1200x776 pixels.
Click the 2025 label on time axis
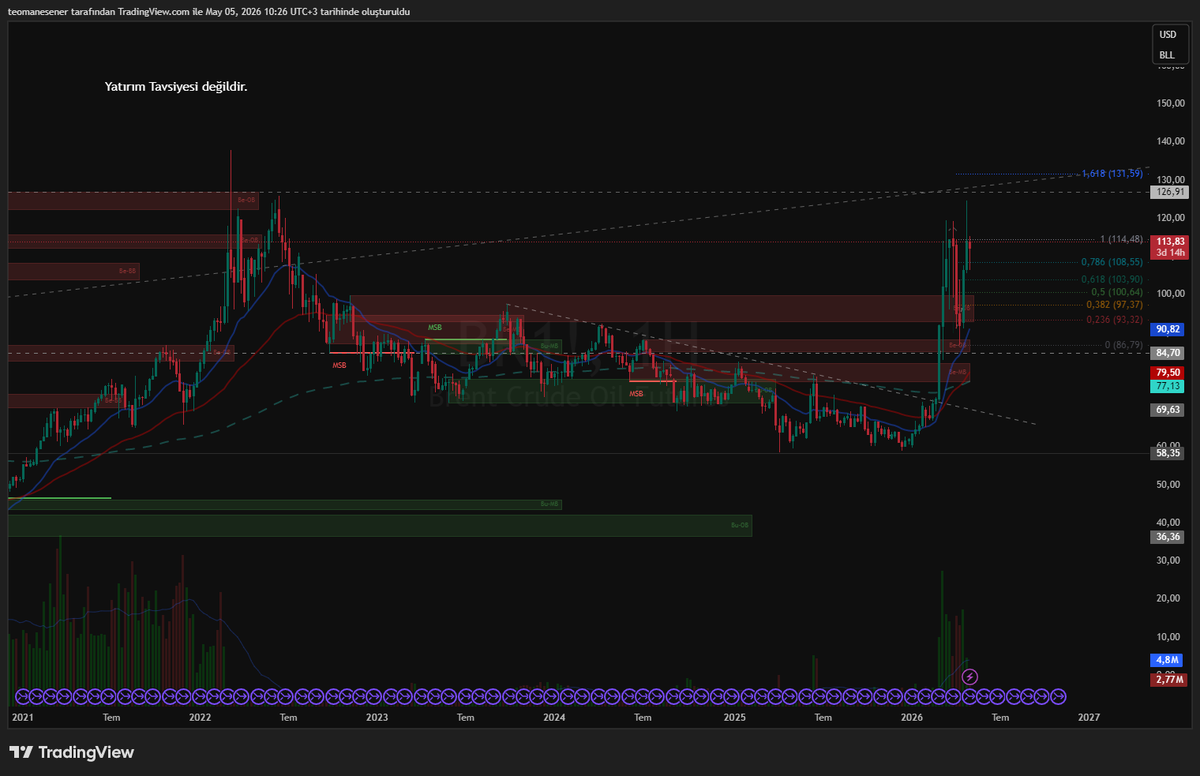[x=734, y=717]
